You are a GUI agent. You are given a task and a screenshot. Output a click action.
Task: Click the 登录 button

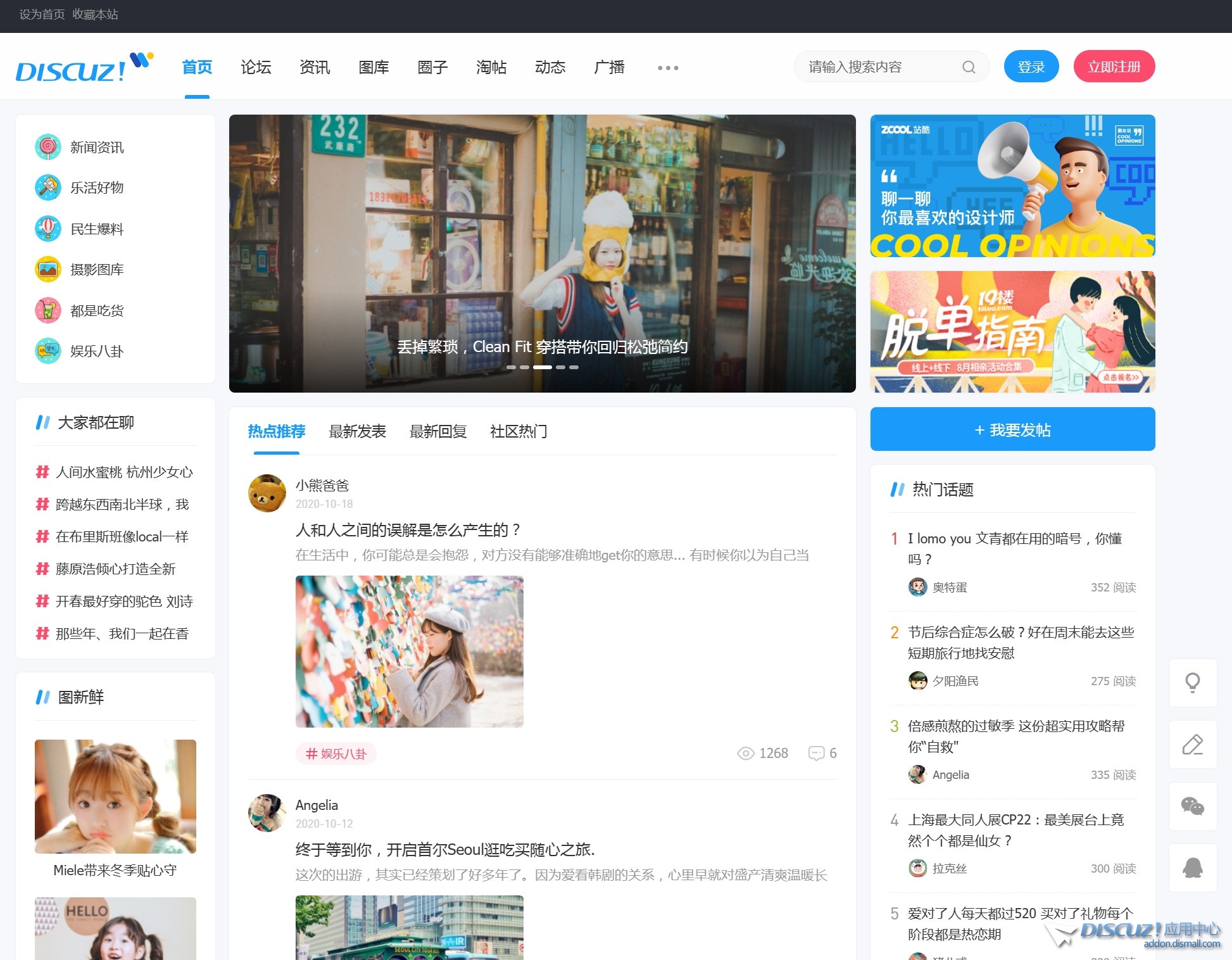tap(1031, 66)
